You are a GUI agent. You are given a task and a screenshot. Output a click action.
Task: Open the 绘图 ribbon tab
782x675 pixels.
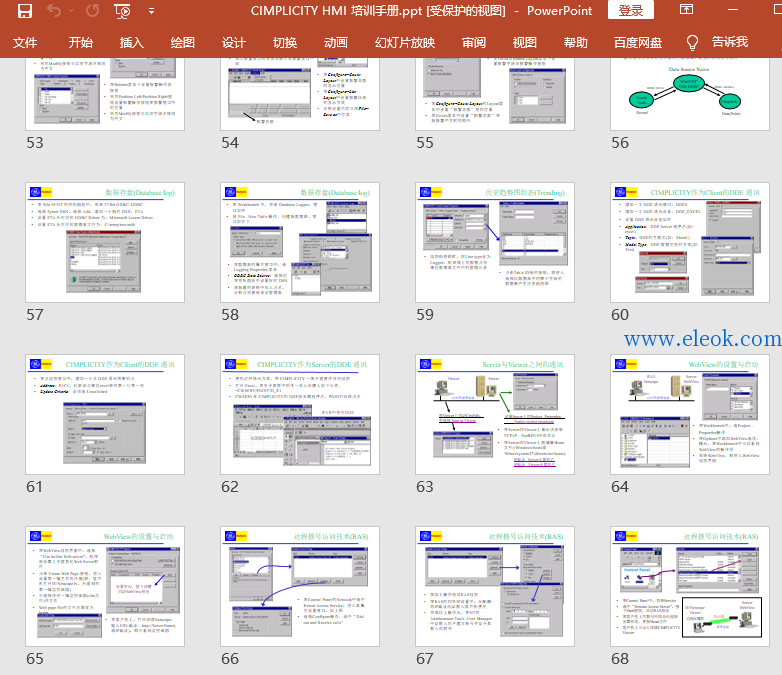(x=183, y=43)
